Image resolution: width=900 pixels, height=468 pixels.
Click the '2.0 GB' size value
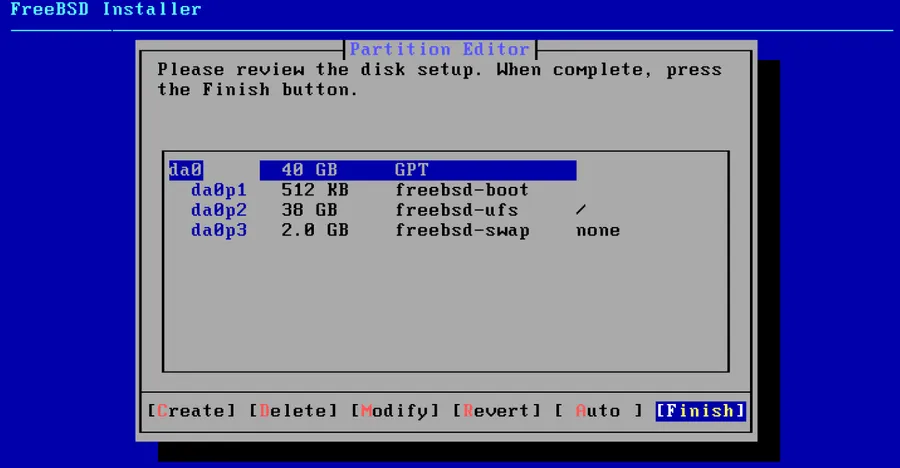click(x=315, y=230)
